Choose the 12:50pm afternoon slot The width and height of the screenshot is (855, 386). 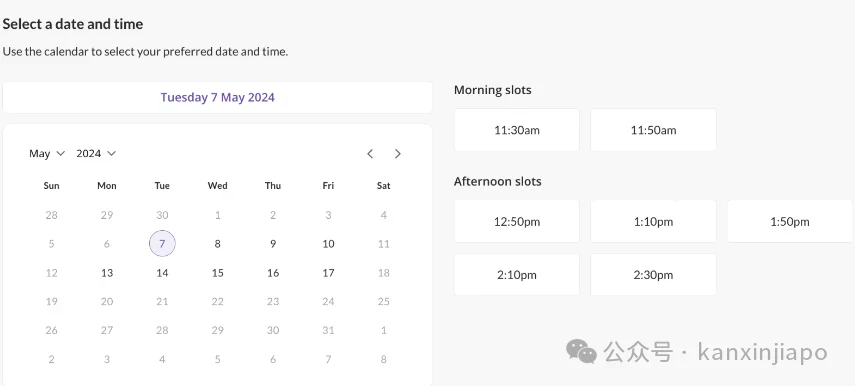coord(516,221)
